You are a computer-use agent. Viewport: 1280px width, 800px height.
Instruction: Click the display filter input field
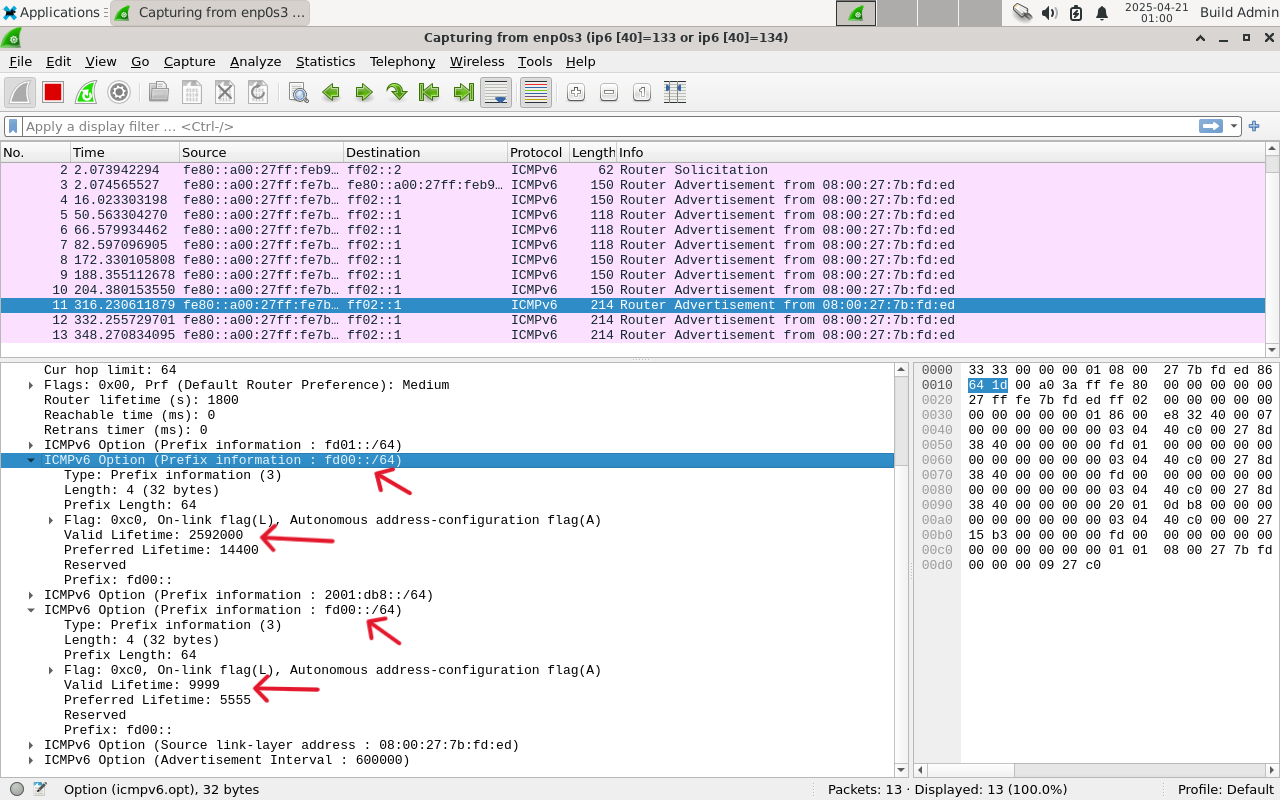[600, 126]
